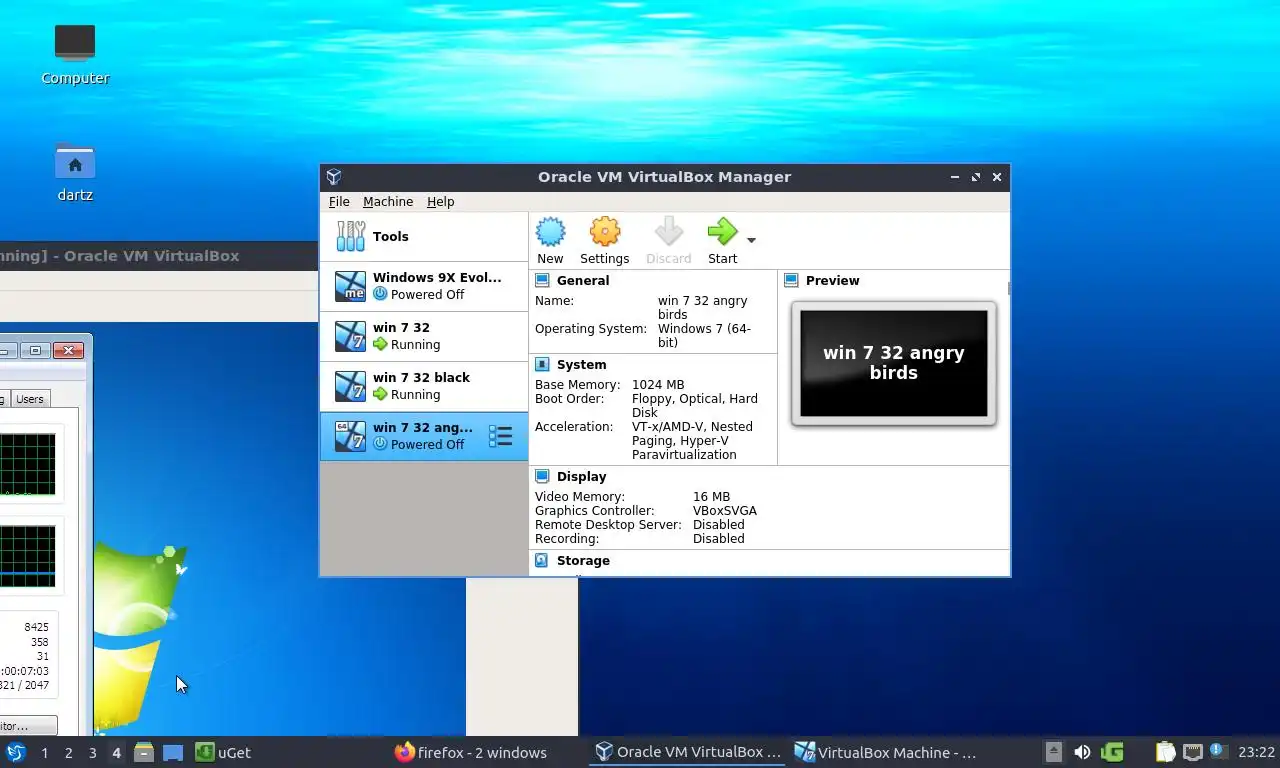Switch to firefox - 2 windows taskbar entry

tap(471, 752)
